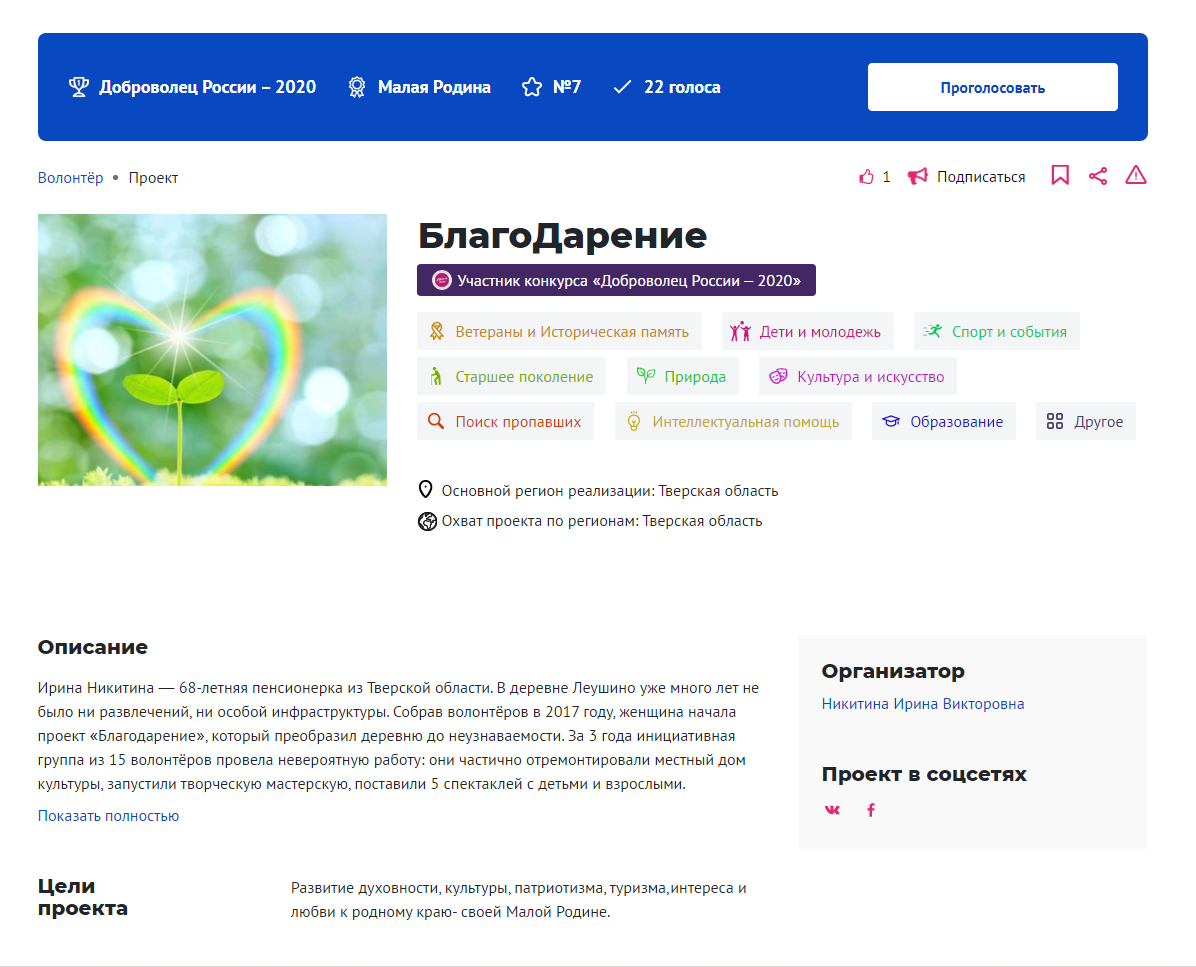This screenshot has width=1196, height=967.
Task: Click the runner icon in Спорт и события tag
Action: (932, 331)
